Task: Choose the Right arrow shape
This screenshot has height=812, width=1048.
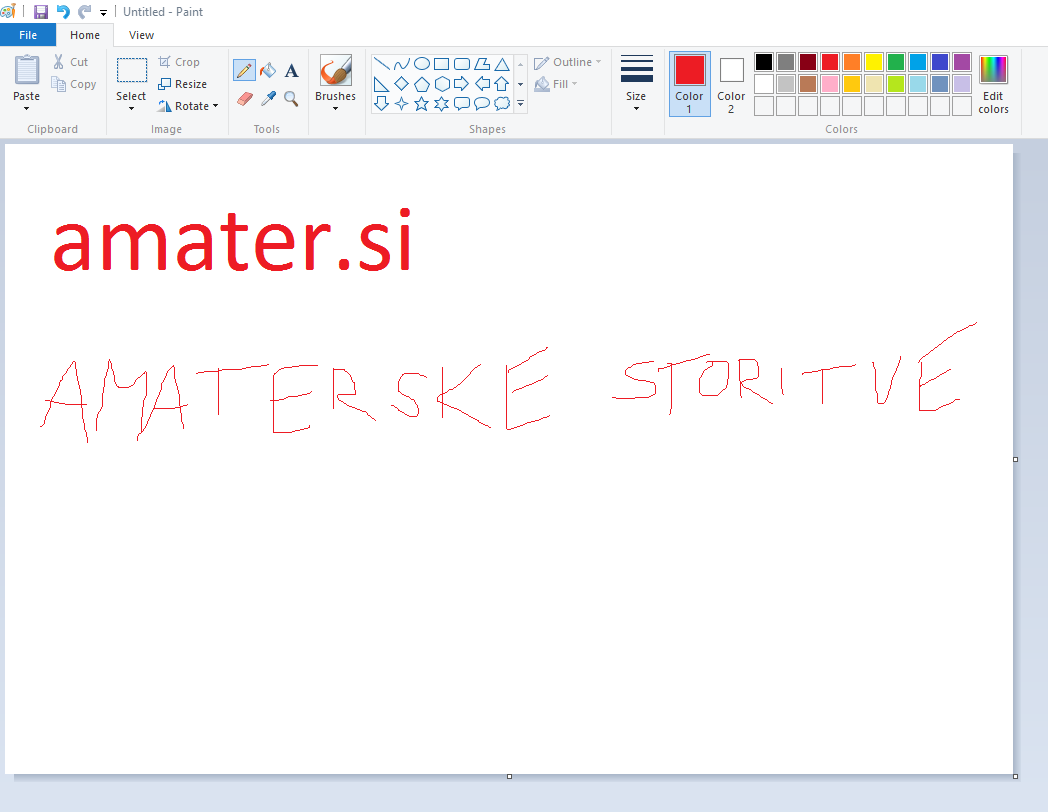Action: coord(462,84)
